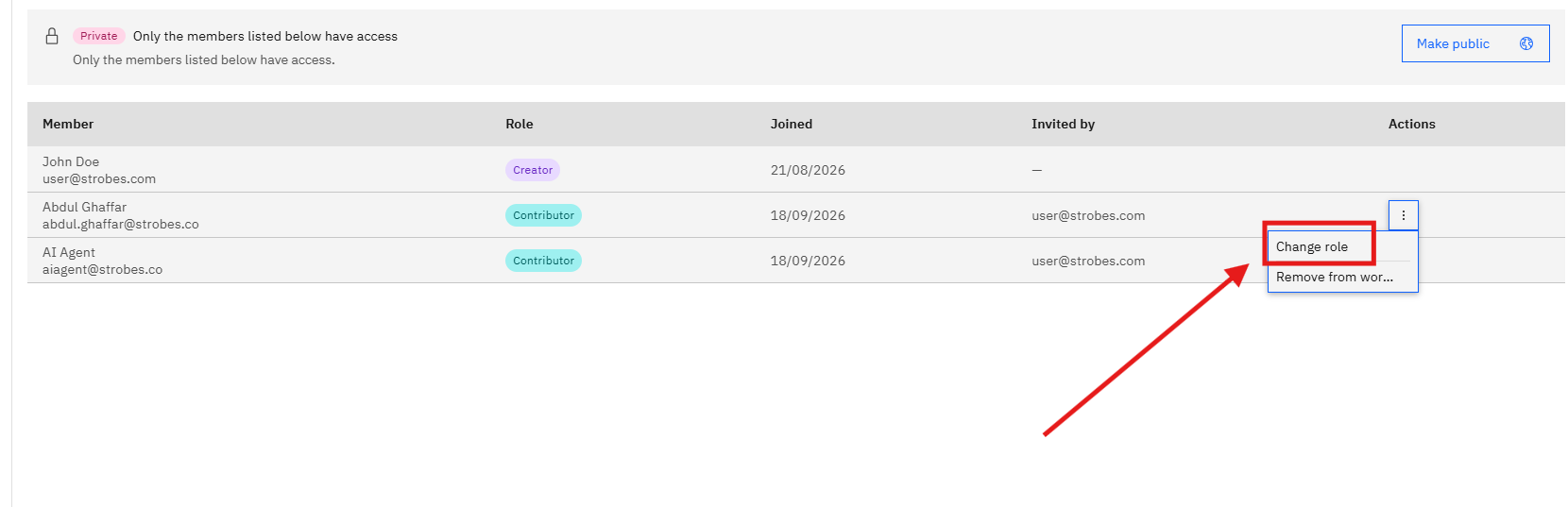Click the lock icon beside Private
The width and height of the screenshot is (1568, 507).
pos(52,36)
